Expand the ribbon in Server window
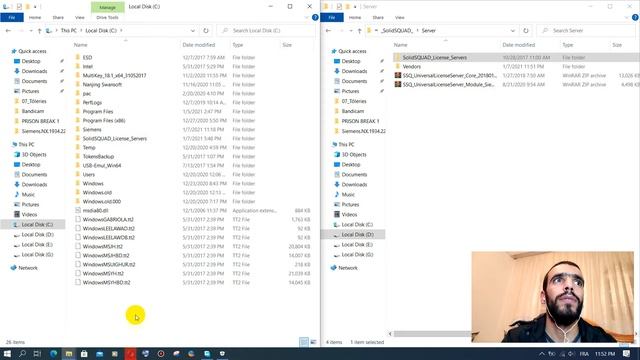The width and height of the screenshot is (640, 360). pyautogui.click(x=627, y=18)
